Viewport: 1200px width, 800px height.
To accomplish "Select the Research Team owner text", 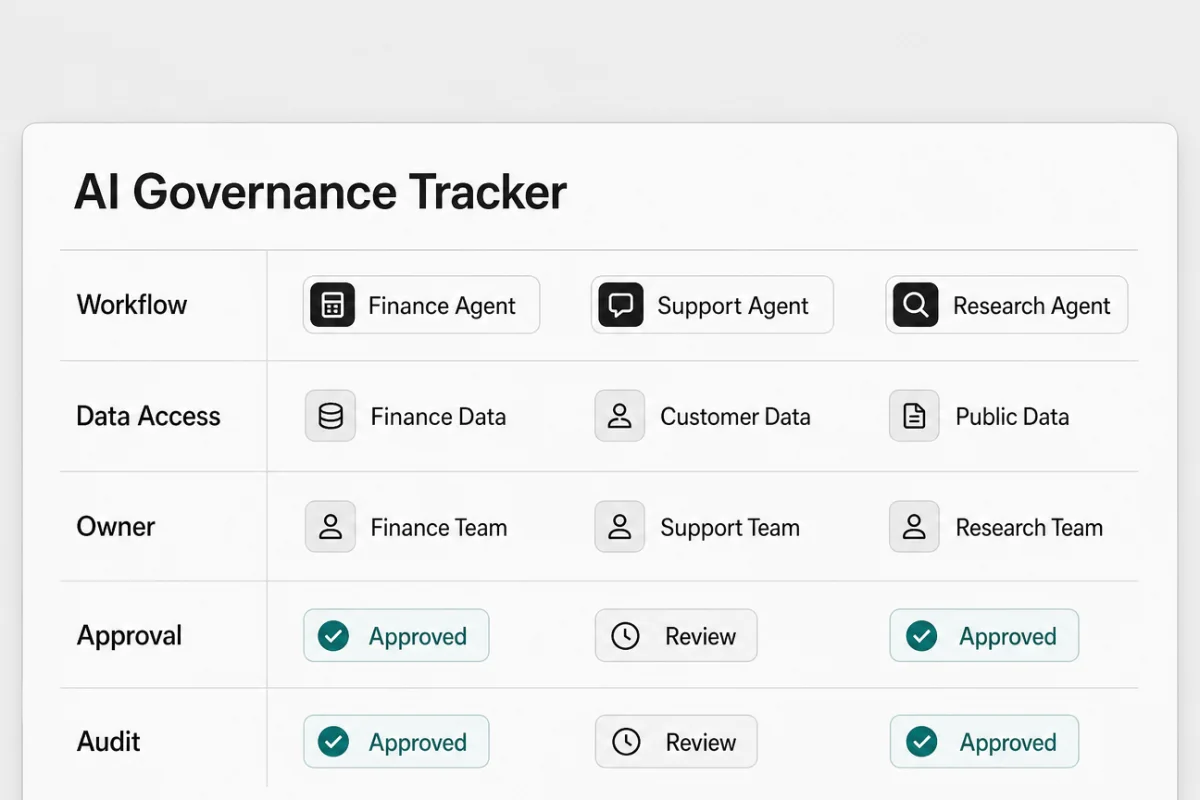I will tap(1029, 528).
